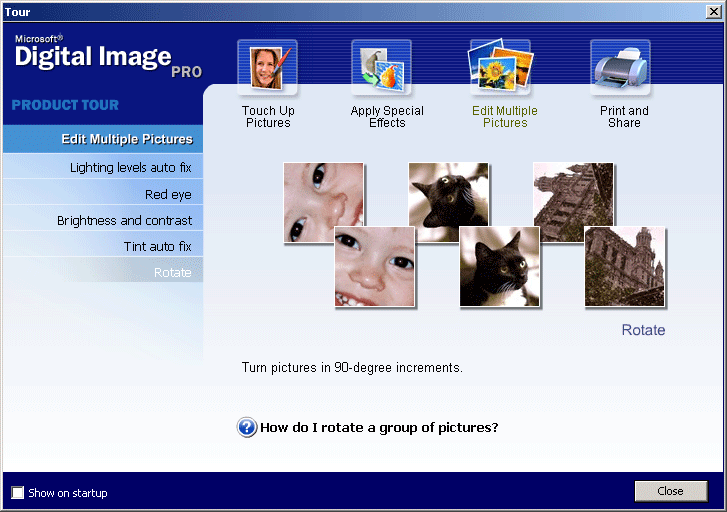Viewport: 727px width, 512px height.
Task: Click the Touch Up Pictures label
Action: (x=268, y=116)
